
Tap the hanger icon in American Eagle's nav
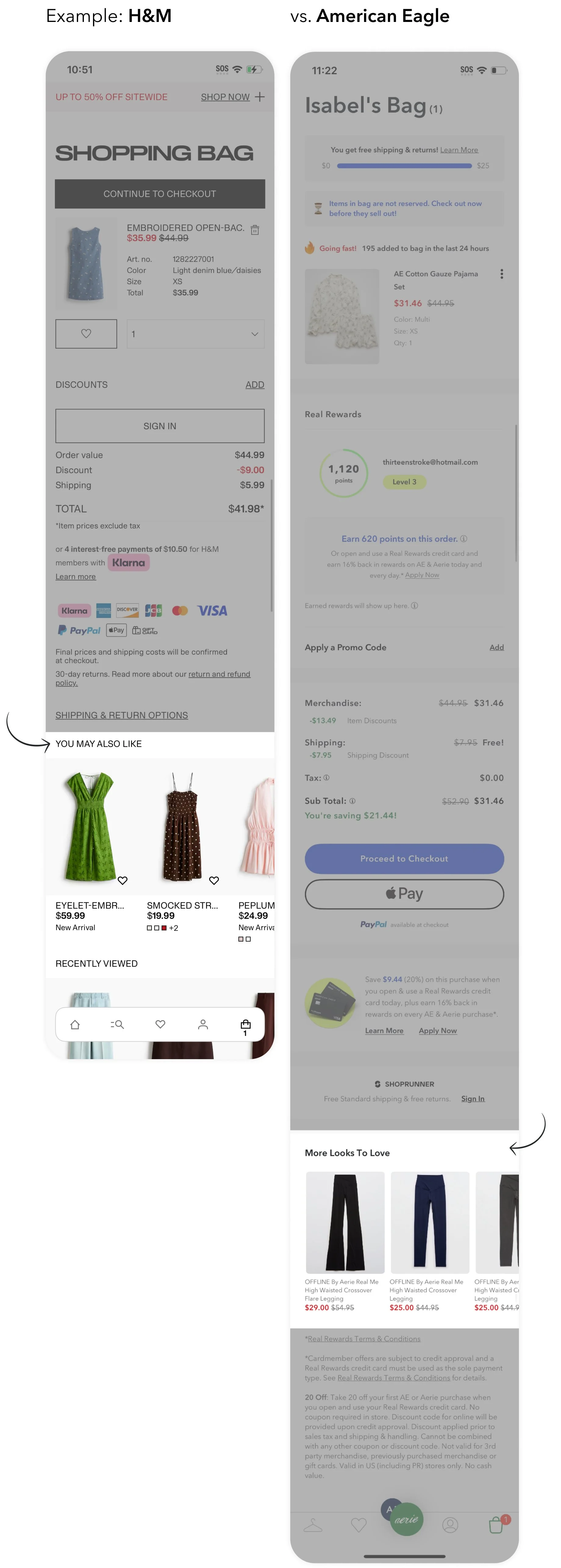(x=313, y=1525)
